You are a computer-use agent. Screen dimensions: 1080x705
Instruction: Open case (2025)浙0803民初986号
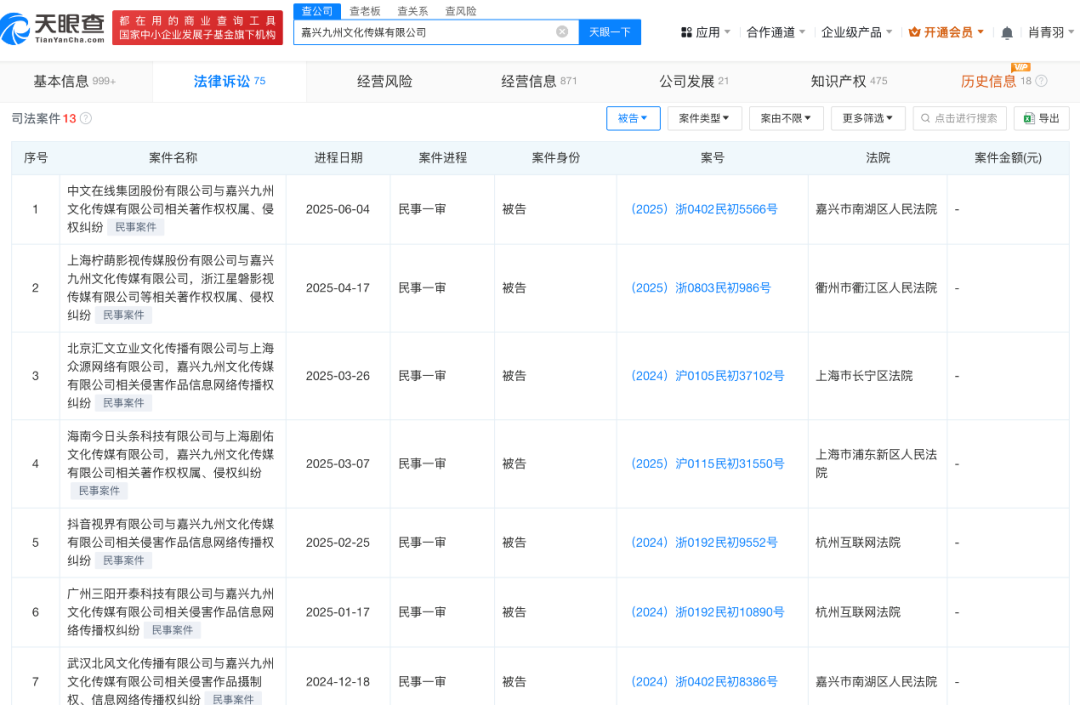click(700, 288)
